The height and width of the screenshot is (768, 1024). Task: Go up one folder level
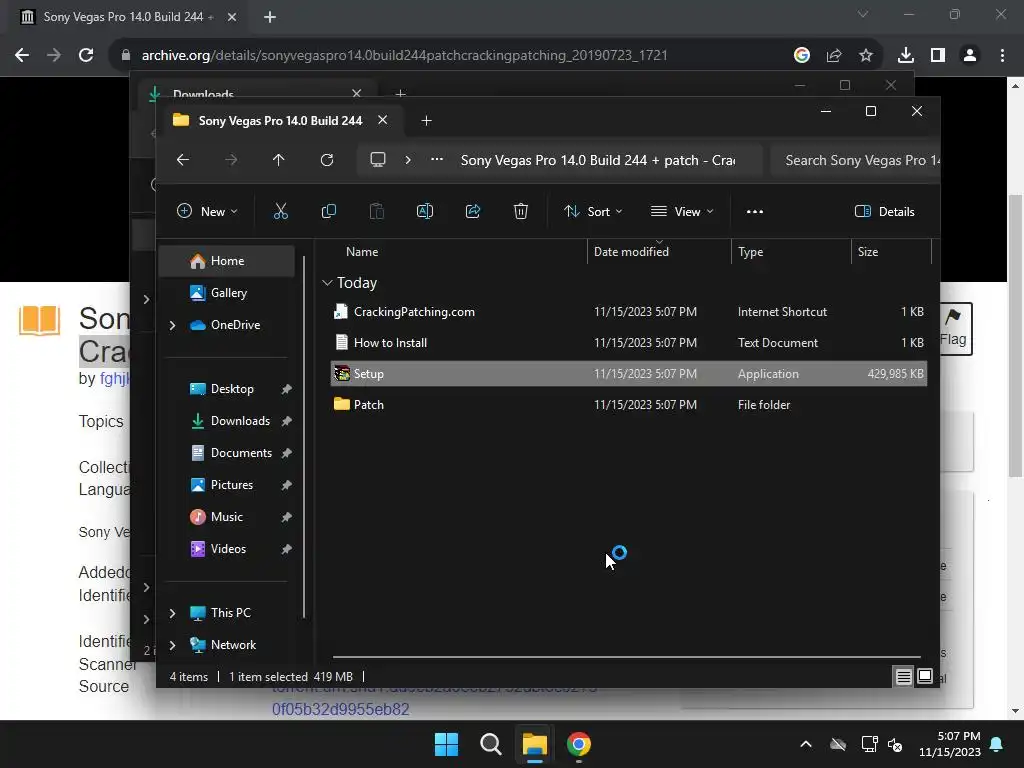(x=278, y=160)
